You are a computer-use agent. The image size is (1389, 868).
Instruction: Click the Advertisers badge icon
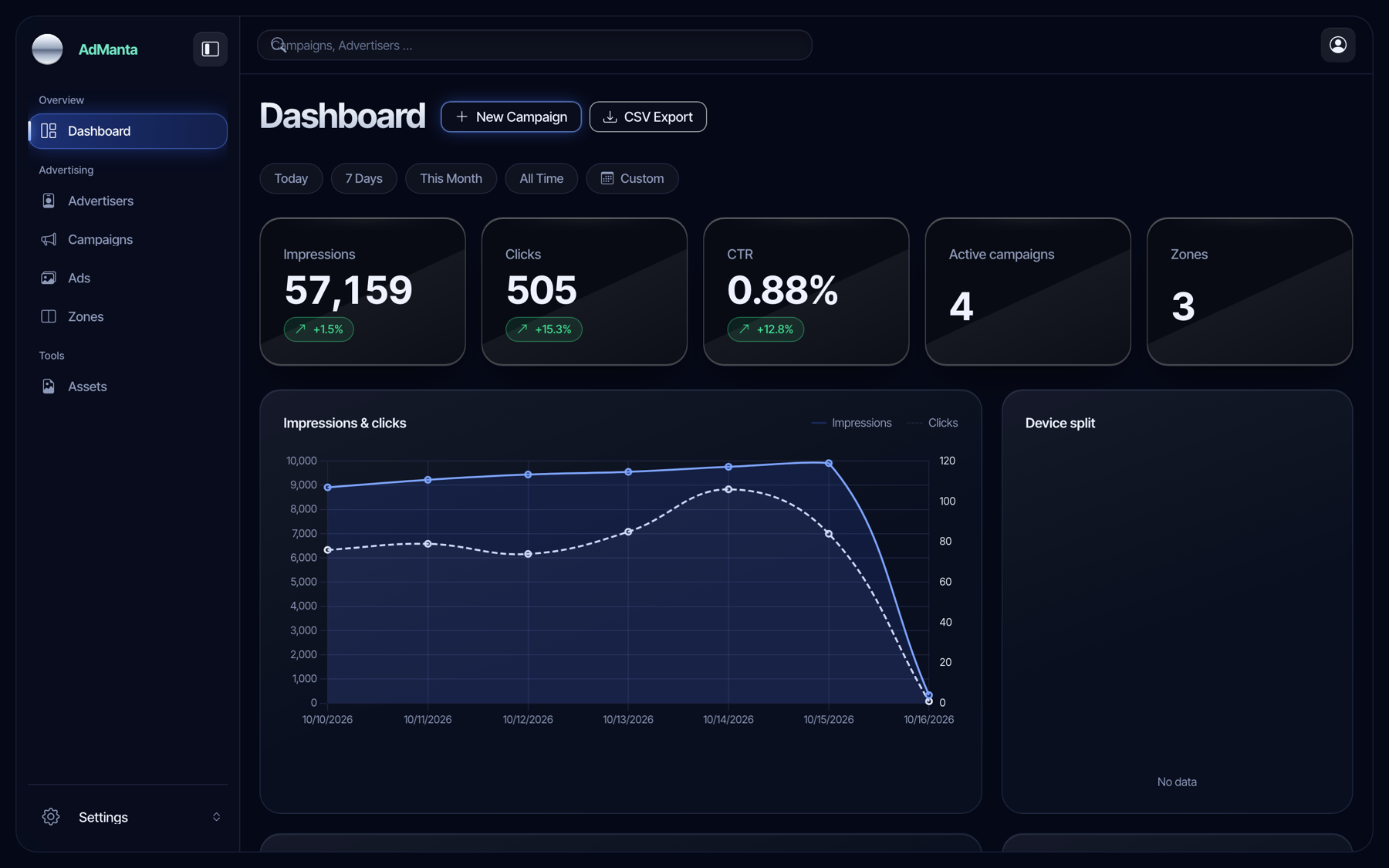pyautogui.click(x=49, y=201)
